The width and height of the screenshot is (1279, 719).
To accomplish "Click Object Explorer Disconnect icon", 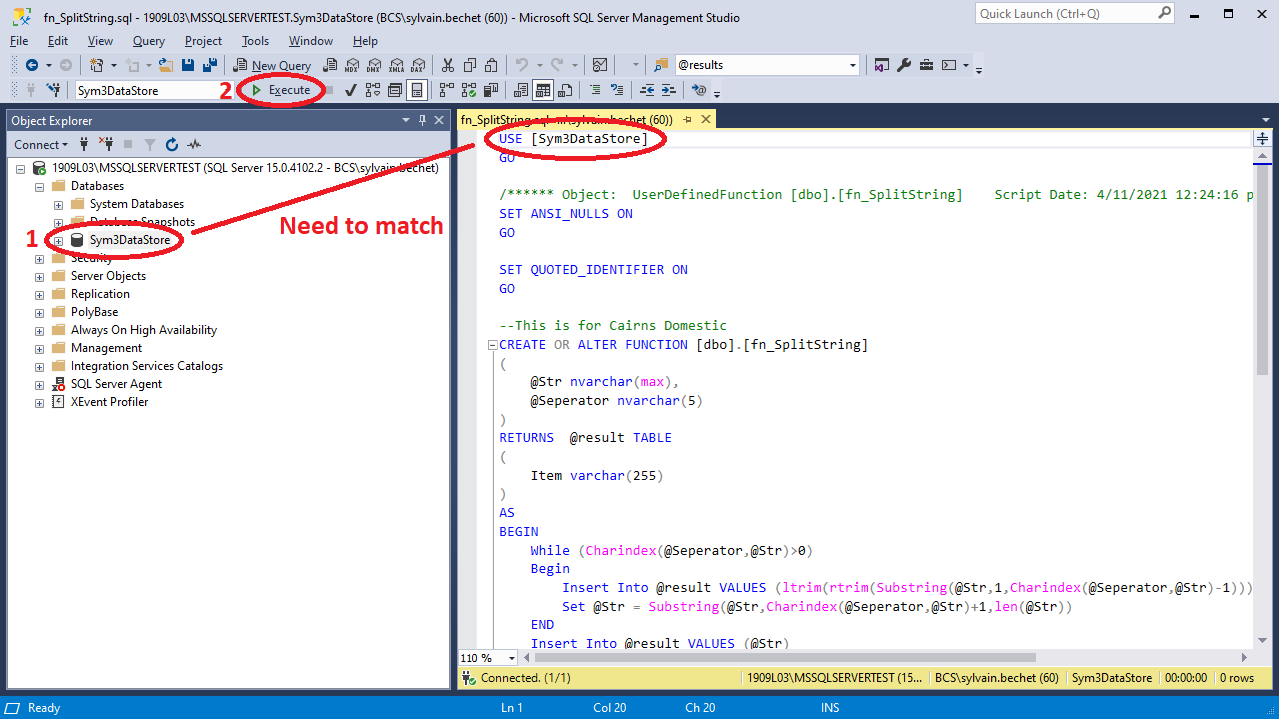I will [105, 144].
